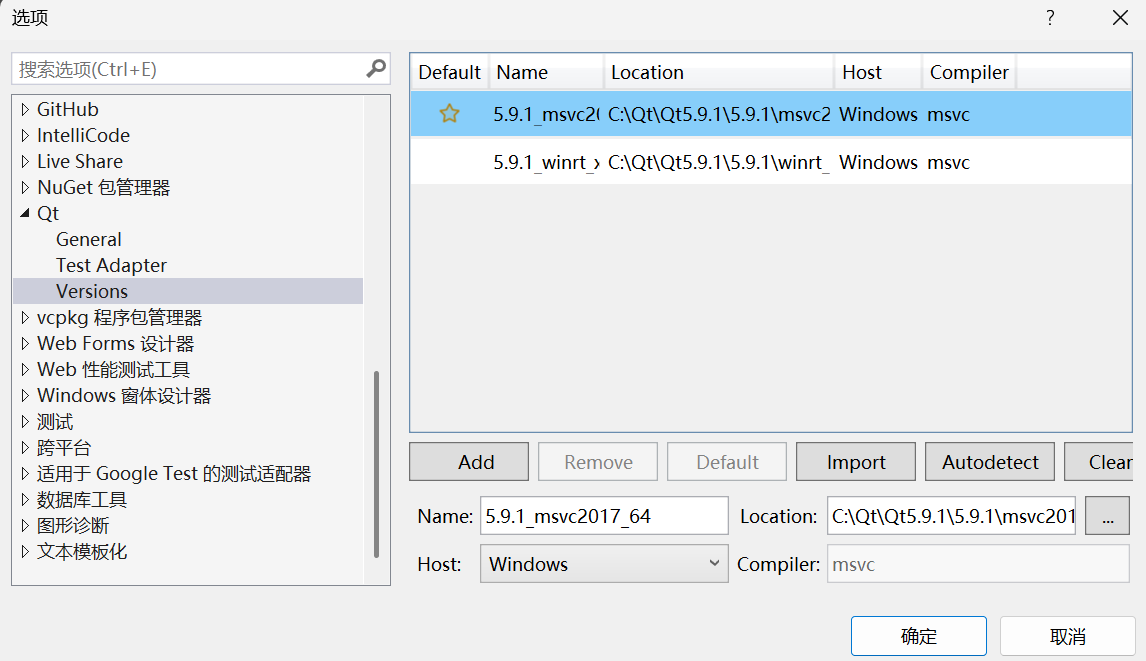
Task: Cancel the dialog via 取消
Action: pos(1066,635)
